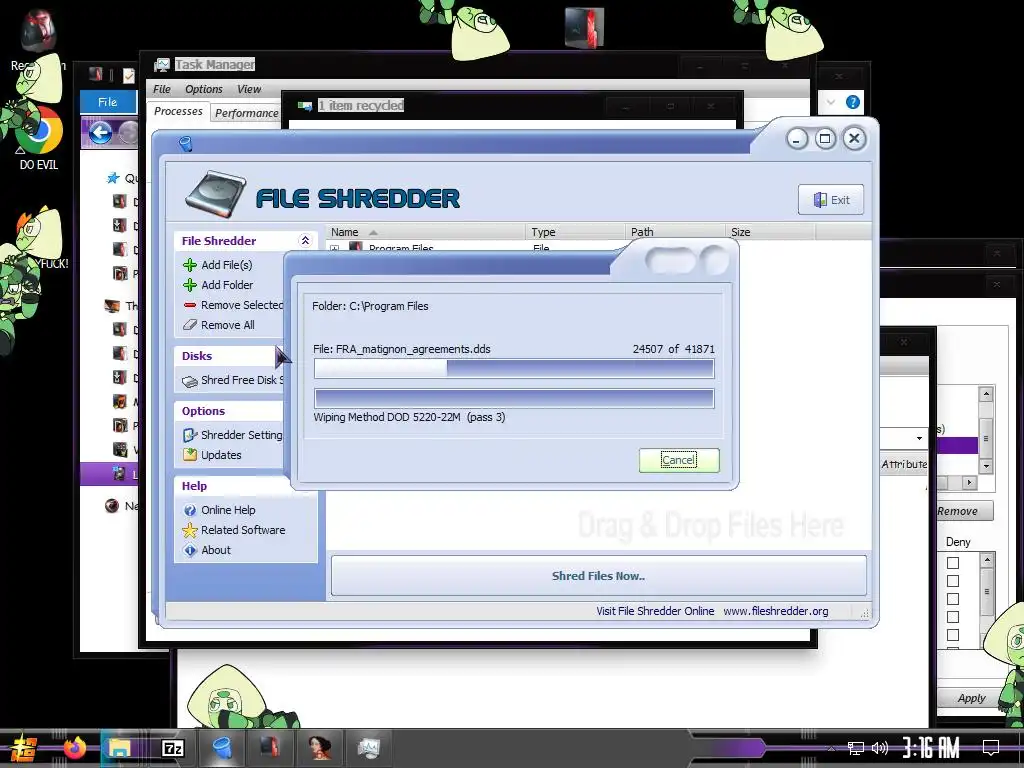Sort list by Size column header
Screen dimensions: 1024x768
tap(769, 232)
